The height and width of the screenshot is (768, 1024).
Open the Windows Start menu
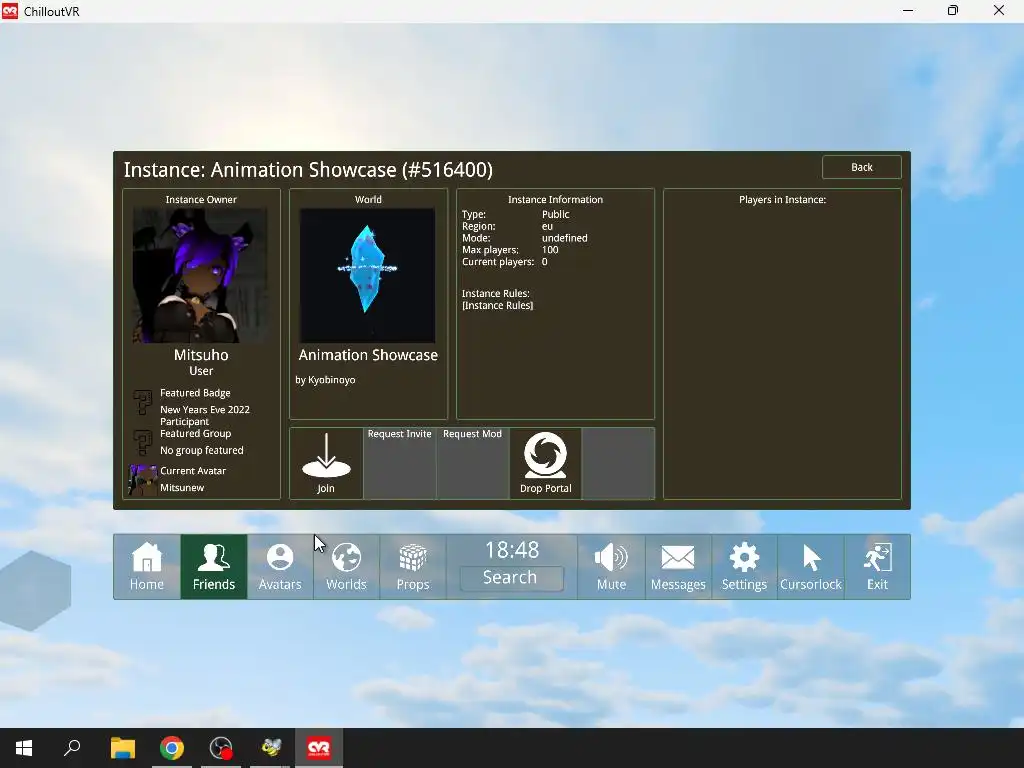(24, 748)
